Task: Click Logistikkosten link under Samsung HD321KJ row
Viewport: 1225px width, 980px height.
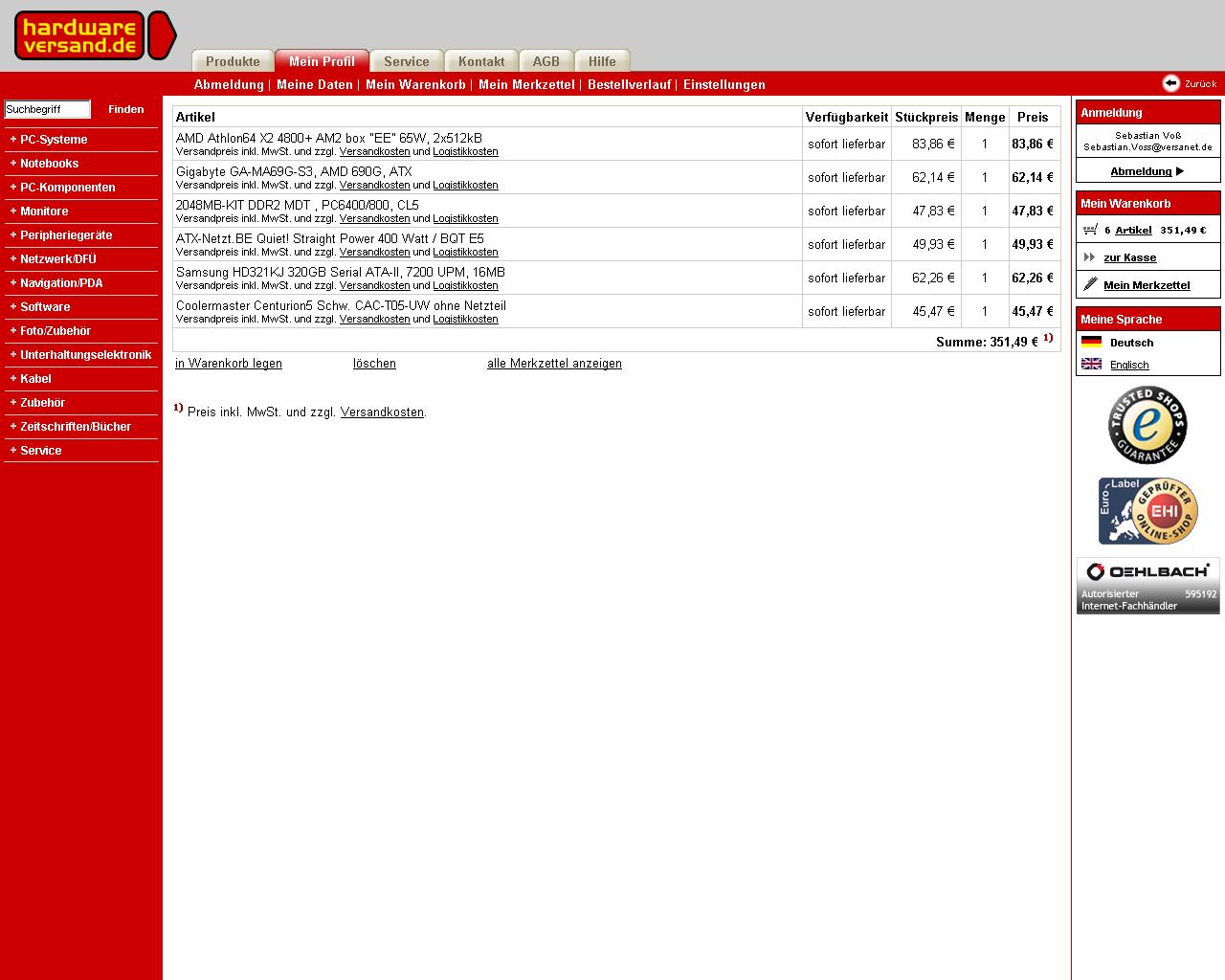Action: coord(465,285)
